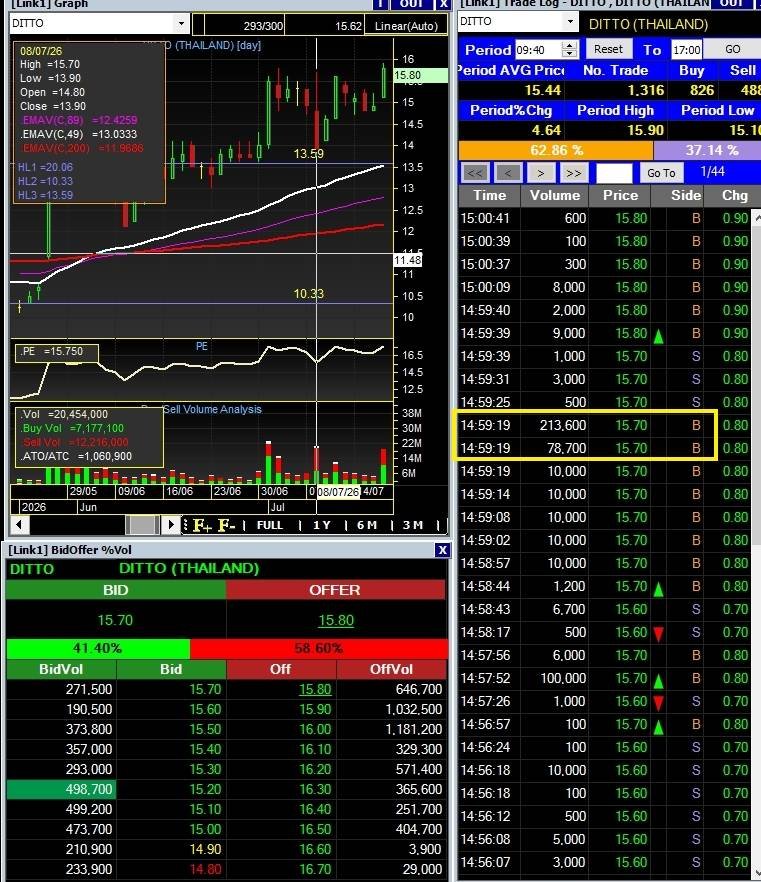Click the red 58.60% offer volume bar

tap(319, 649)
